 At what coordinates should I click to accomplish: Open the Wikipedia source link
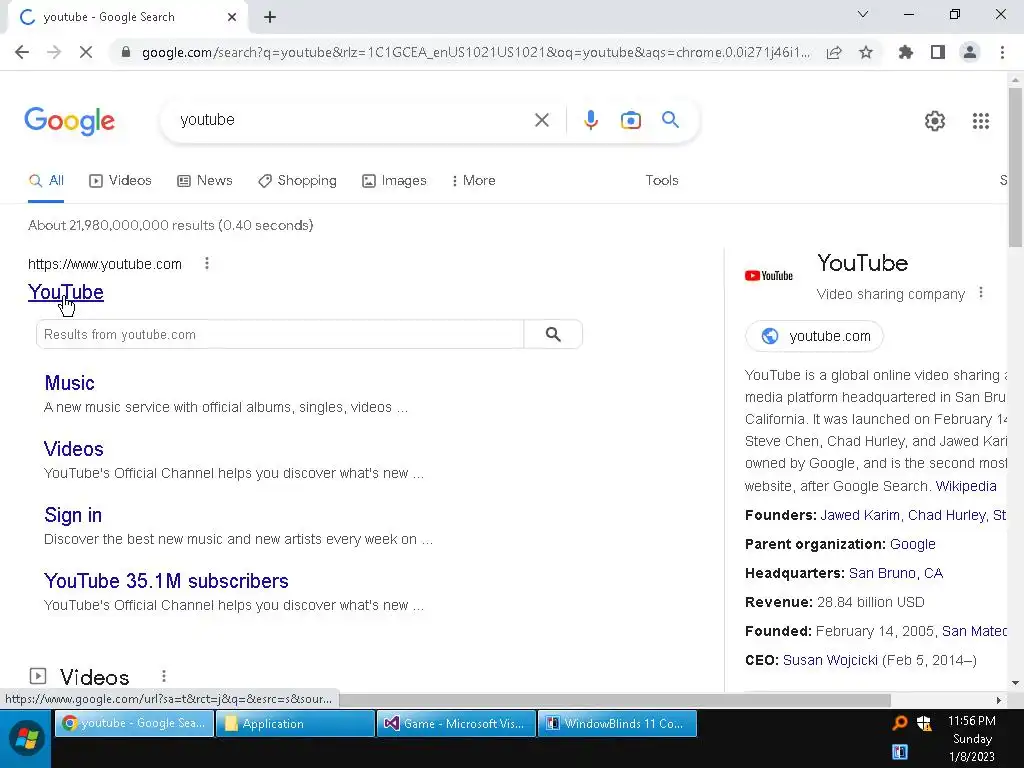966,486
